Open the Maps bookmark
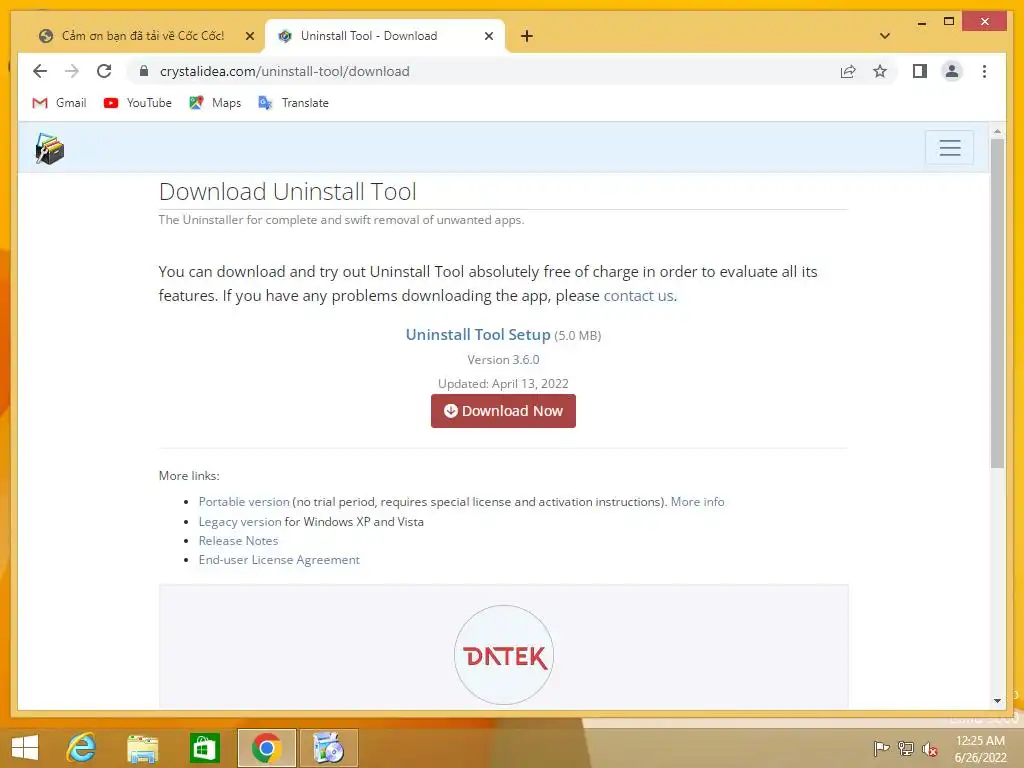The width and height of the screenshot is (1024, 768). click(215, 103)
